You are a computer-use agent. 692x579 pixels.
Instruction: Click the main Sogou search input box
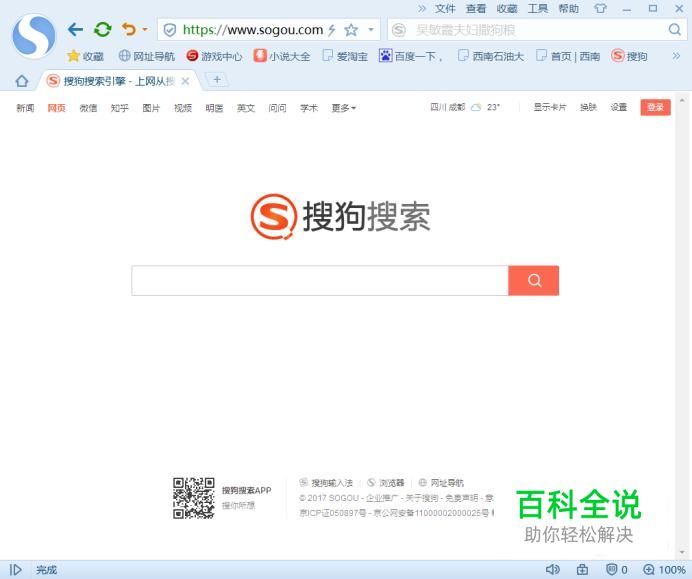(320, 280)
